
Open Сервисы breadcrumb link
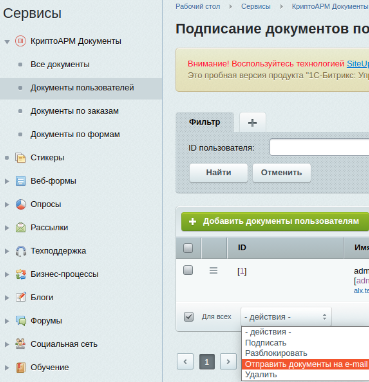point(256,6)
